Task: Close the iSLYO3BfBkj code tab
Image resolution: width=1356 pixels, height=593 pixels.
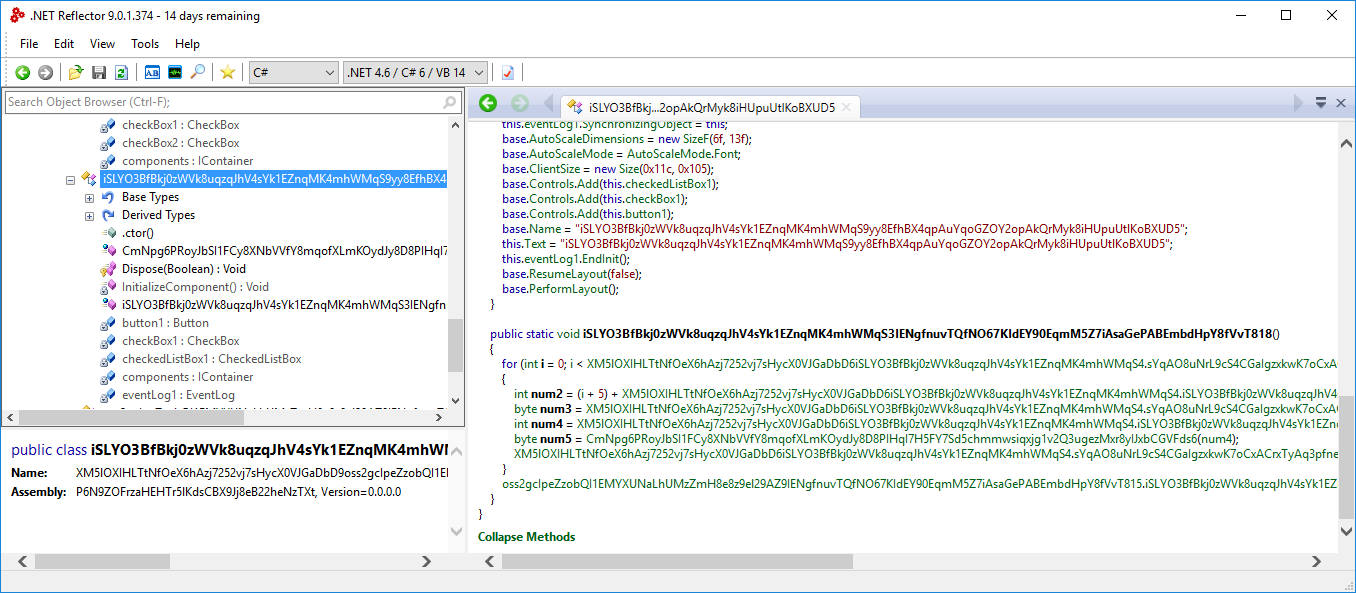Action: pos(846,108)
